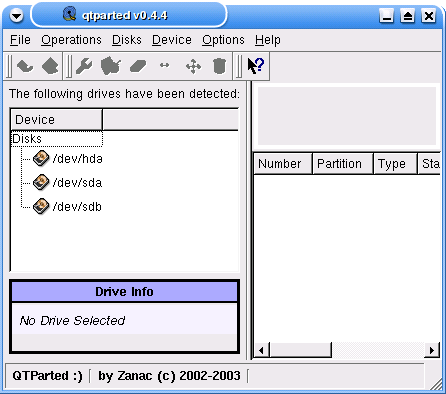Click the Commit changes toolbar icon
The image size is (446, 394).
tap(50, 66)
